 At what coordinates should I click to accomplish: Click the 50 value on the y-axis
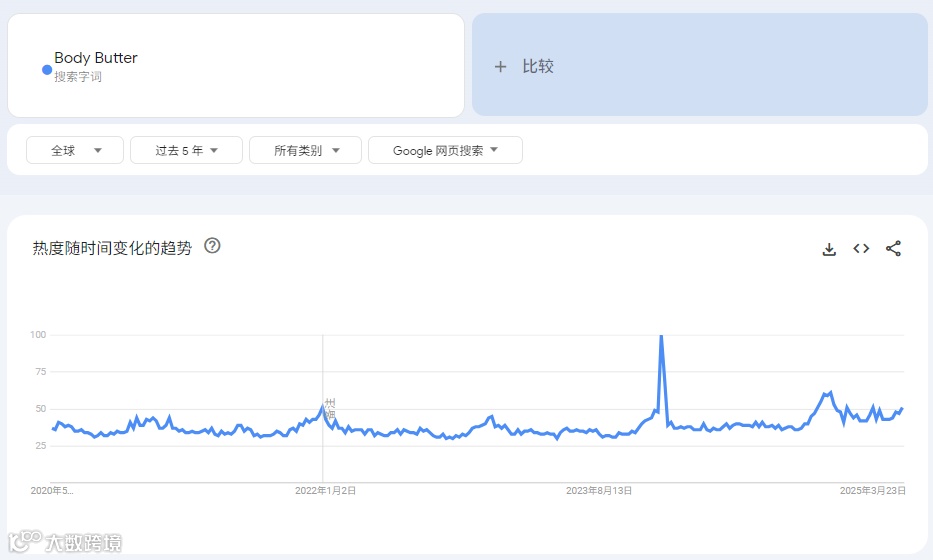click(x=40, y=408)
